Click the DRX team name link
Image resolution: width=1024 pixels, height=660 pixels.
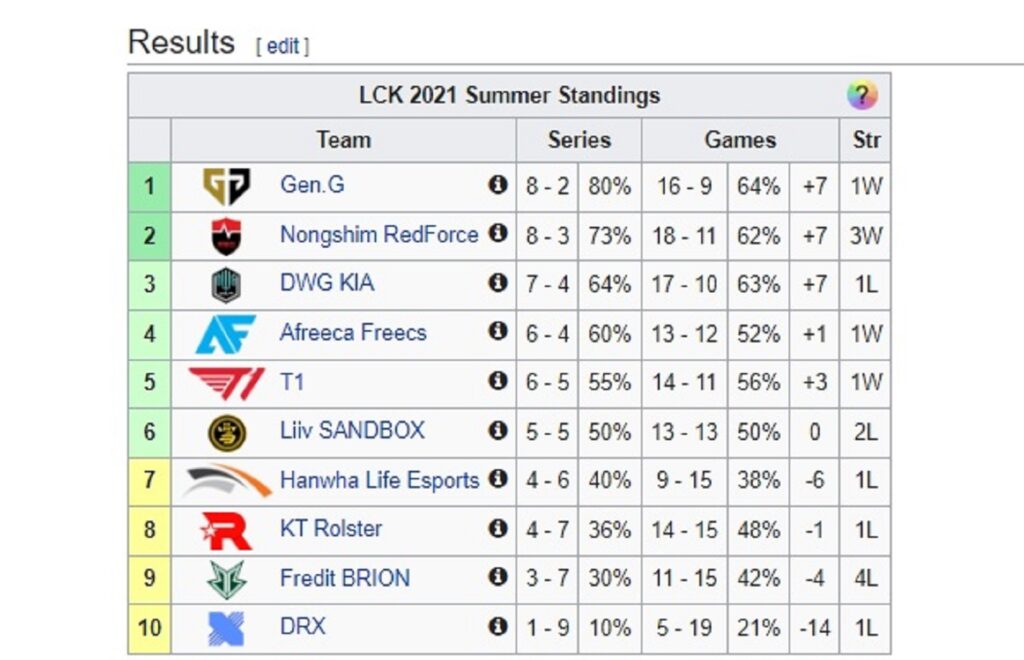[302, 627]
